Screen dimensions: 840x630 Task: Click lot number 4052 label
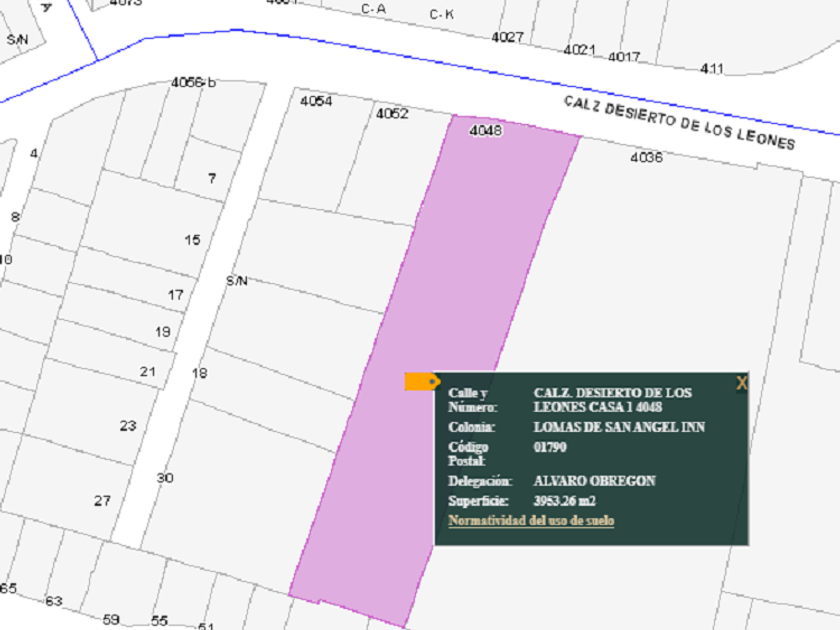(392, 114)
